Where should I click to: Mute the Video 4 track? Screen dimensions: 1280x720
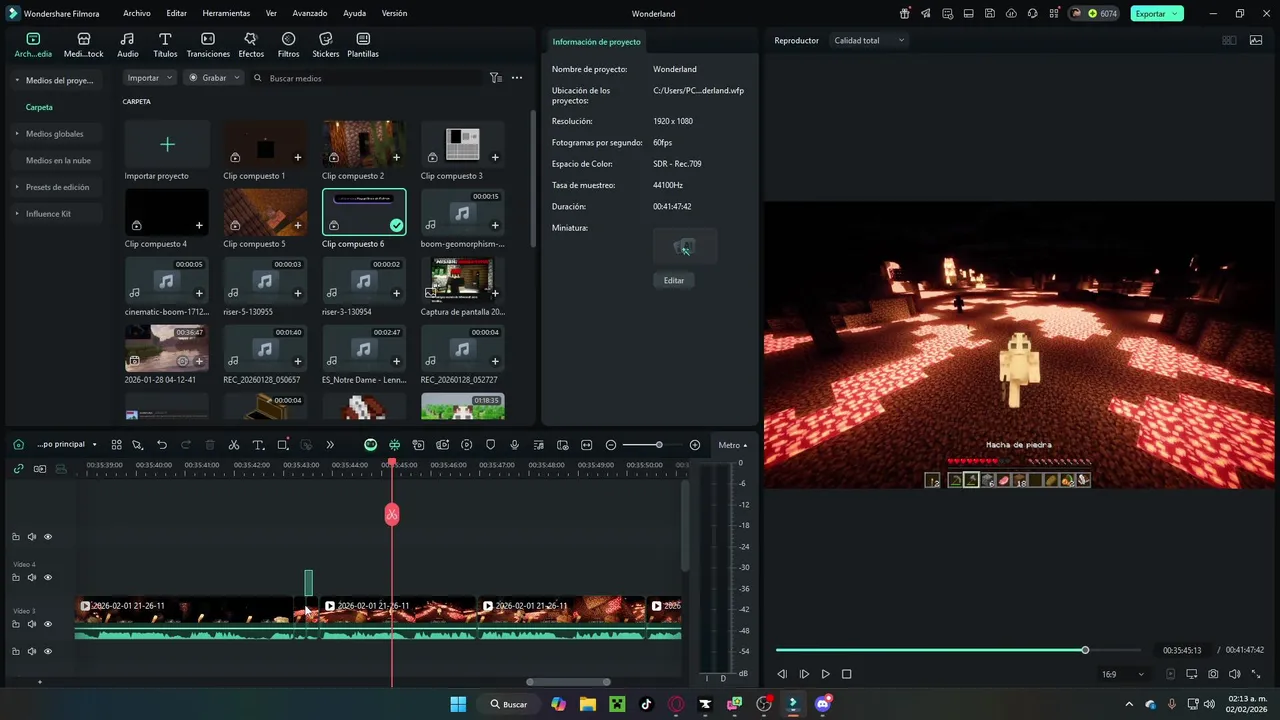tap(32, 578)
